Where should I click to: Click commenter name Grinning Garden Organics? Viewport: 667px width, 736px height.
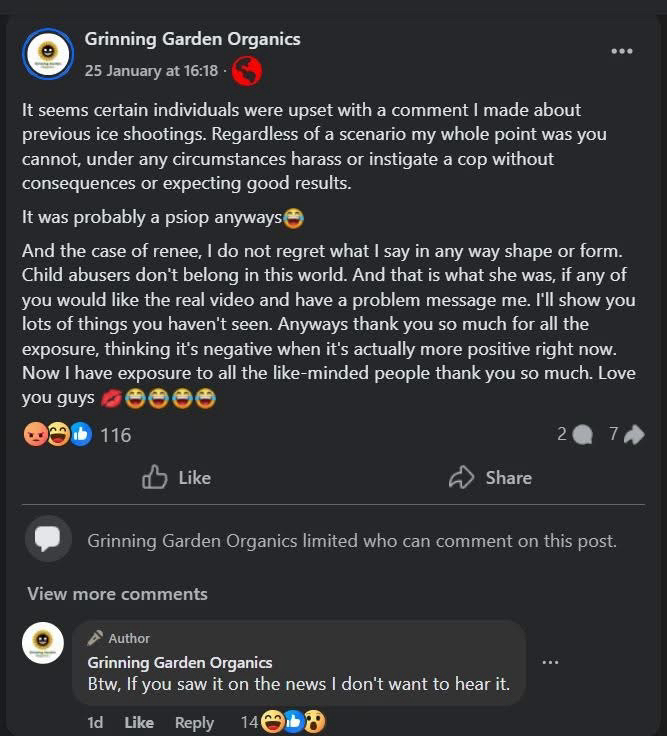coord(180,662)
